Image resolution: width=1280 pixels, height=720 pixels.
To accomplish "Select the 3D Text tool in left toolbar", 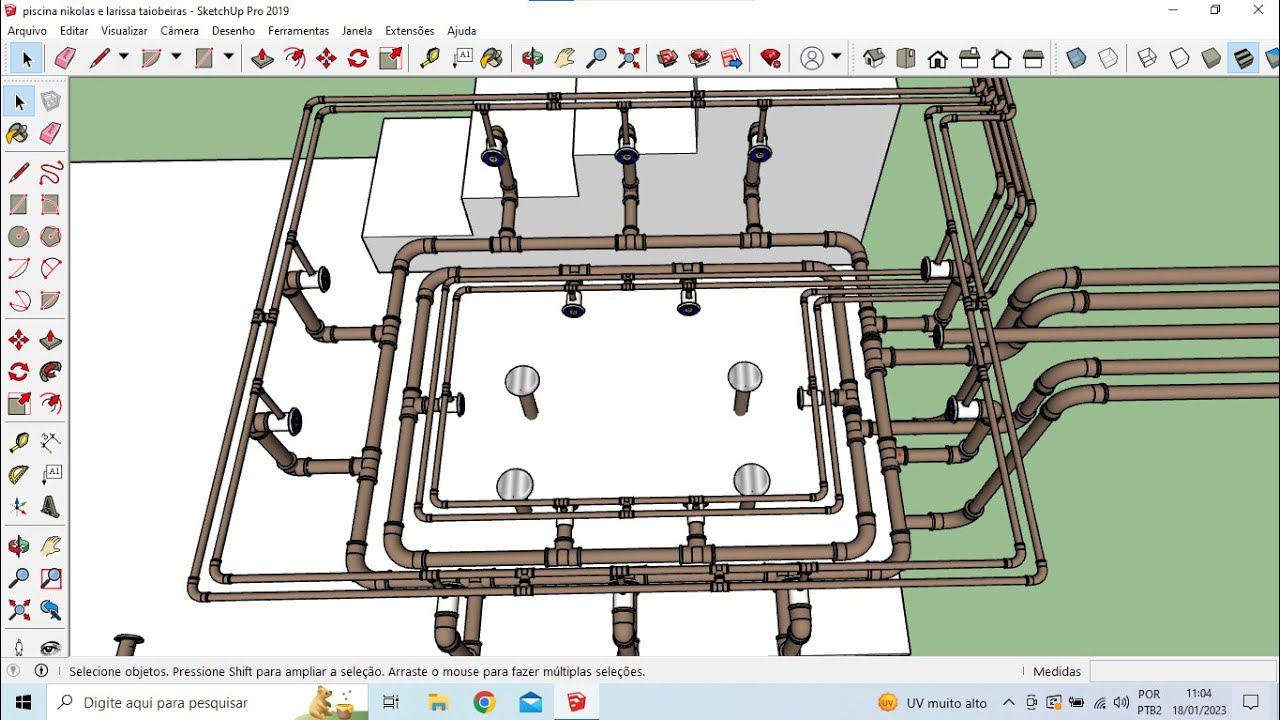I will click(x=51, y=507).
